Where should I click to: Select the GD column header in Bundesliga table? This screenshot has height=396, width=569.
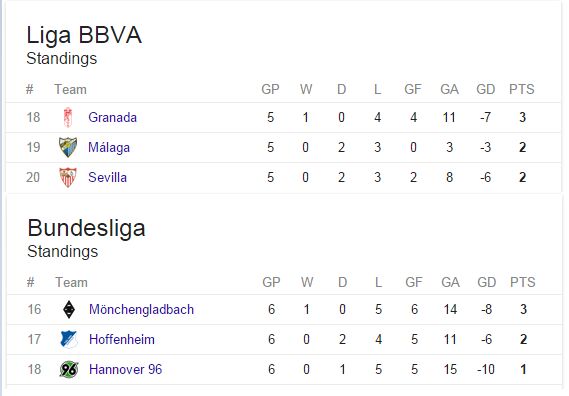(x=487, y=282)
